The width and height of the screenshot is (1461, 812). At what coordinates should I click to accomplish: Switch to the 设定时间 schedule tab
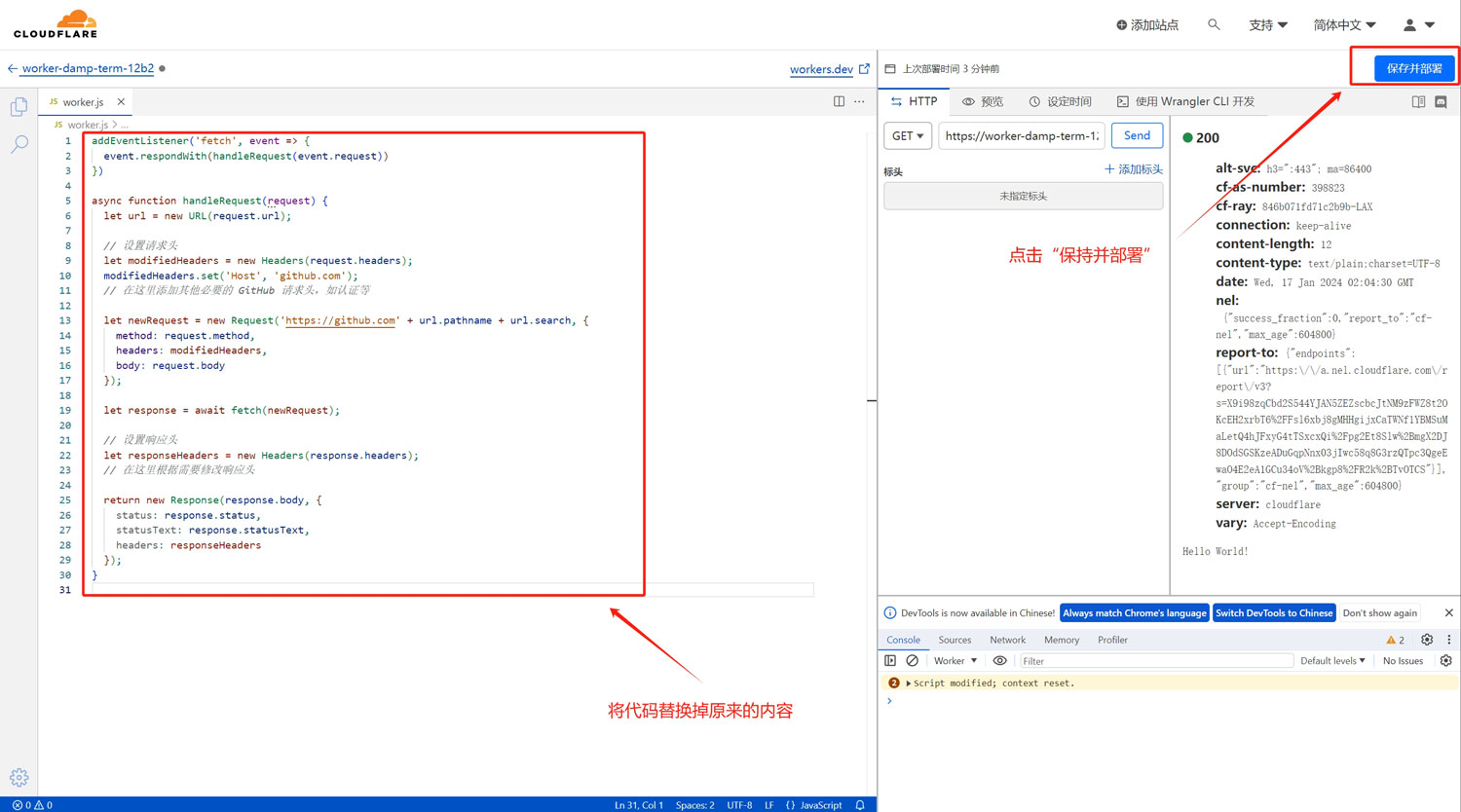(x=1061, y=101)
